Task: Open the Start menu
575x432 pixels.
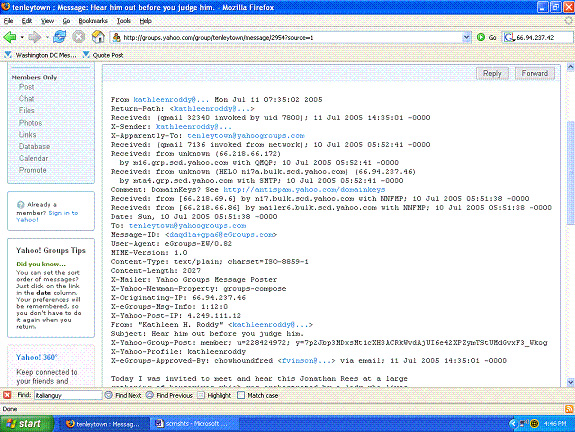Action: [x=27, y=424]
